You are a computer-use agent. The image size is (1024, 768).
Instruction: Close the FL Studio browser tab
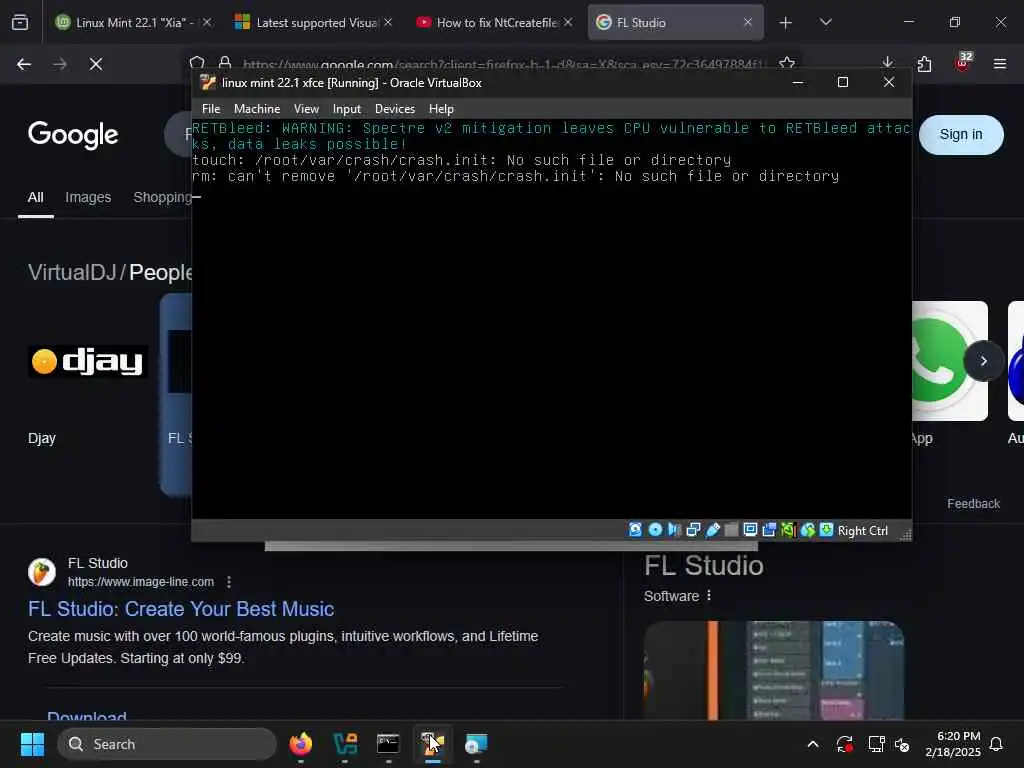click(748, 22)
